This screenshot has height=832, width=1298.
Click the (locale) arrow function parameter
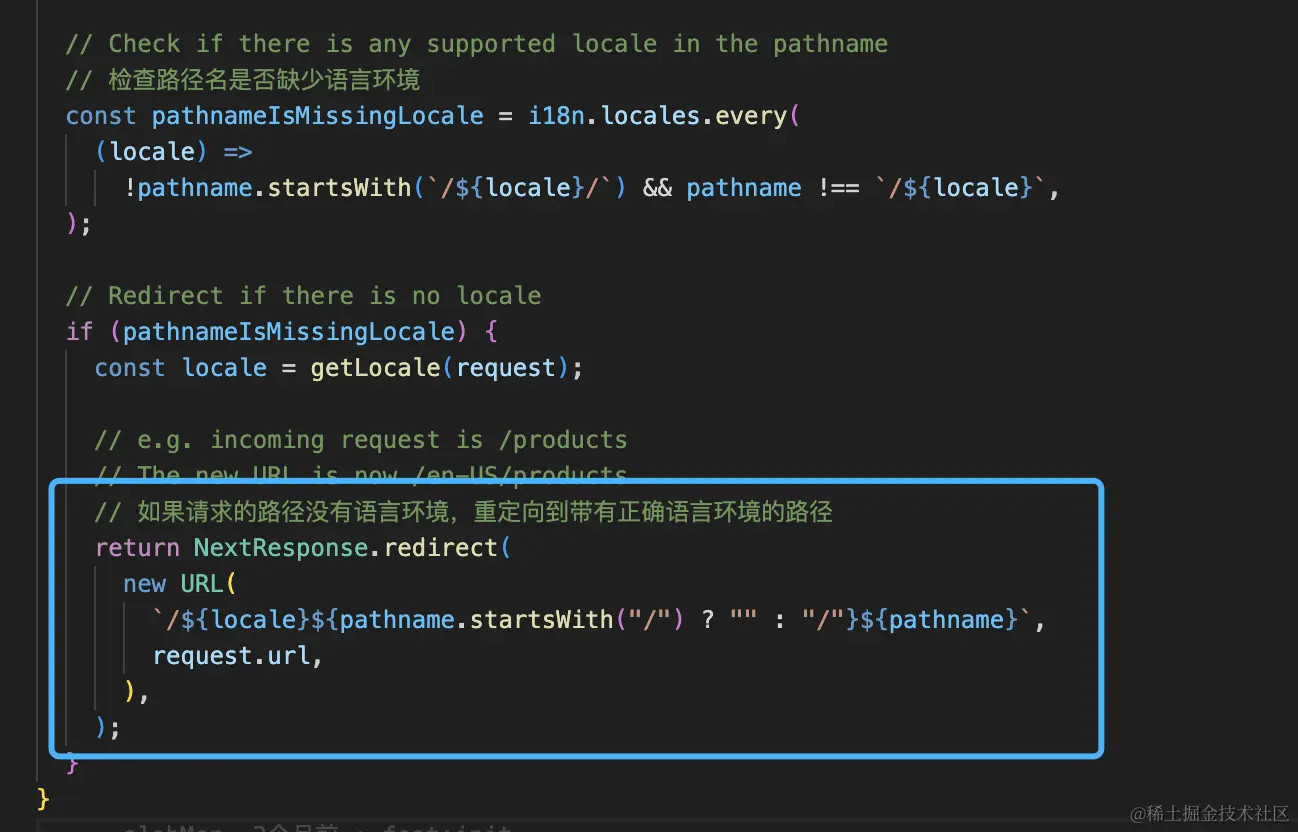[151, 152]
